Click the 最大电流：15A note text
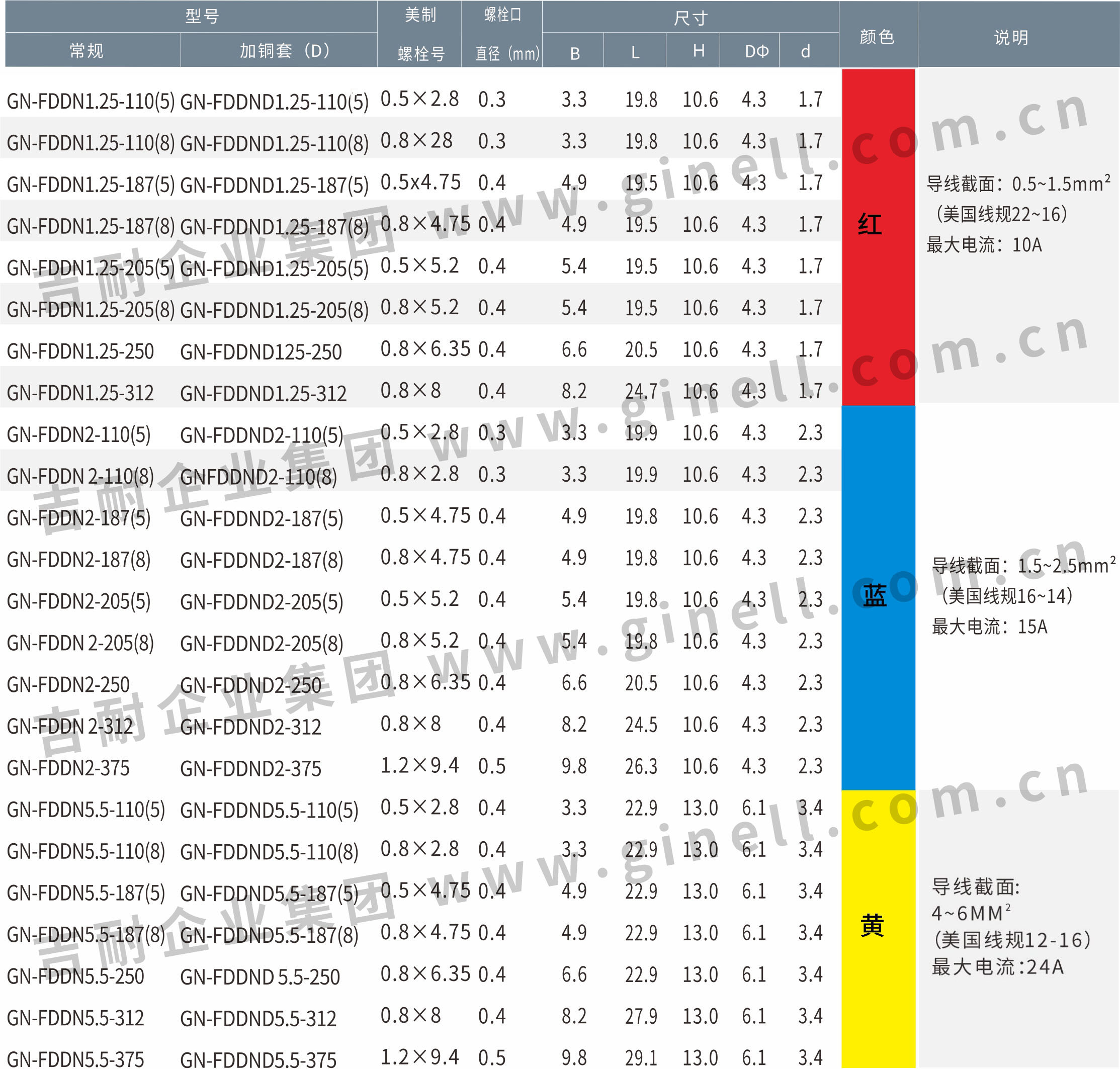The width and height of the screenshot is (1120, 1069). tap(989, 627)
